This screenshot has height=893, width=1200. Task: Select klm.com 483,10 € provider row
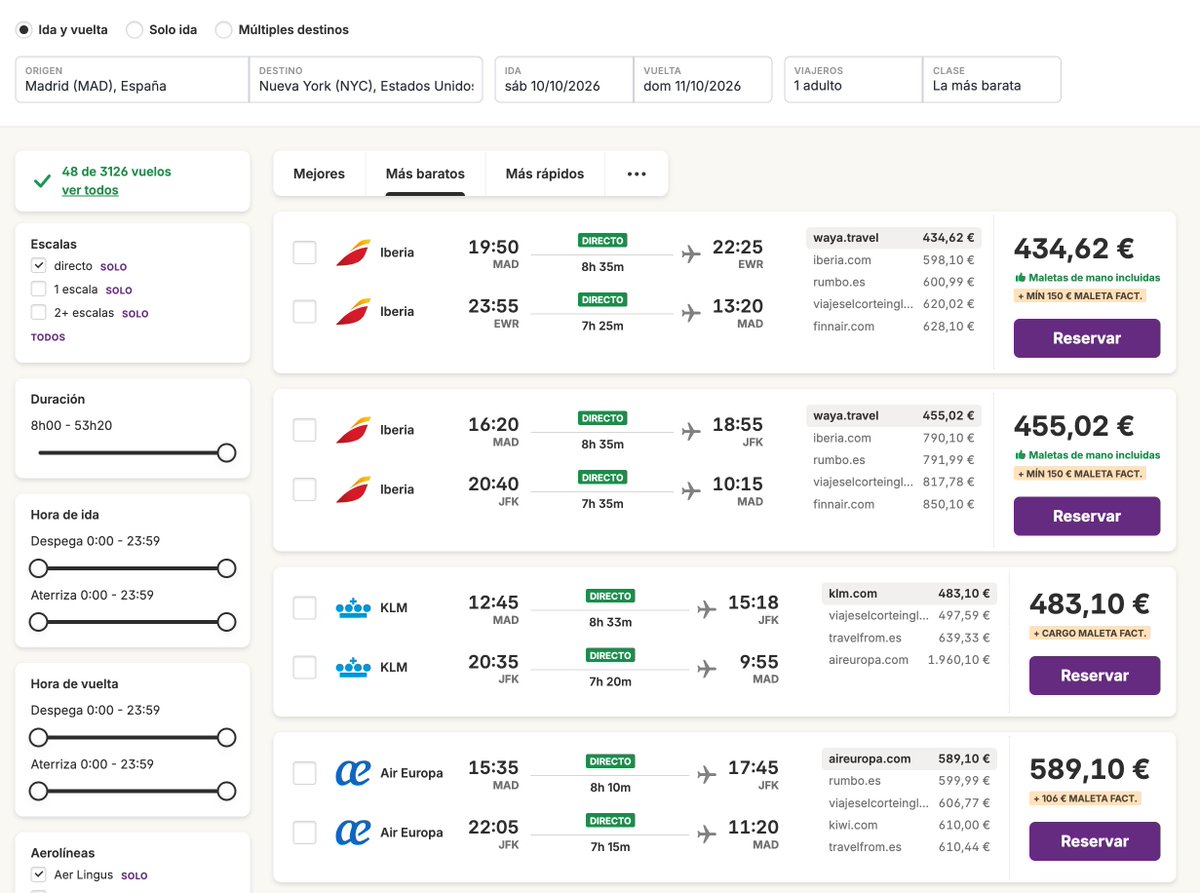(909, 594)
